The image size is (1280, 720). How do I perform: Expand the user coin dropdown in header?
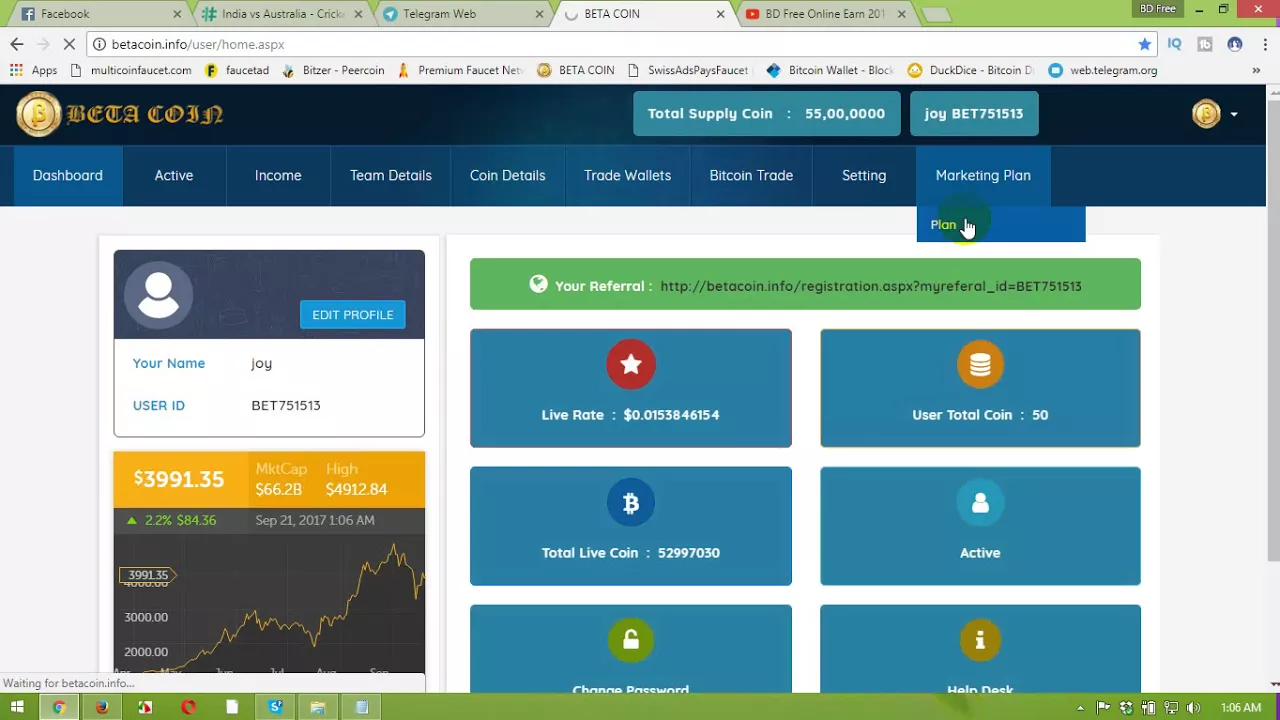[x=1215, y=114]
